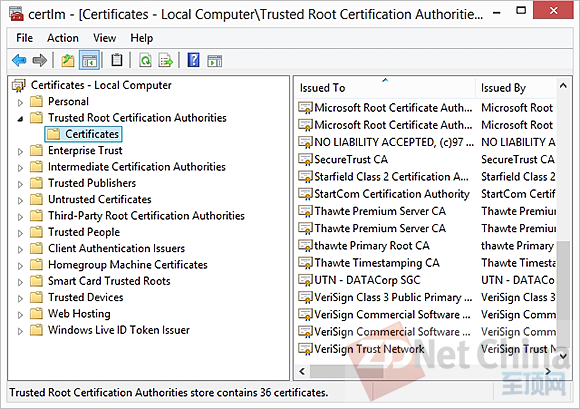Click the horizontal scrollbar right arrow
The height and width of the screenshot is (409, 580).
(548, 371)
